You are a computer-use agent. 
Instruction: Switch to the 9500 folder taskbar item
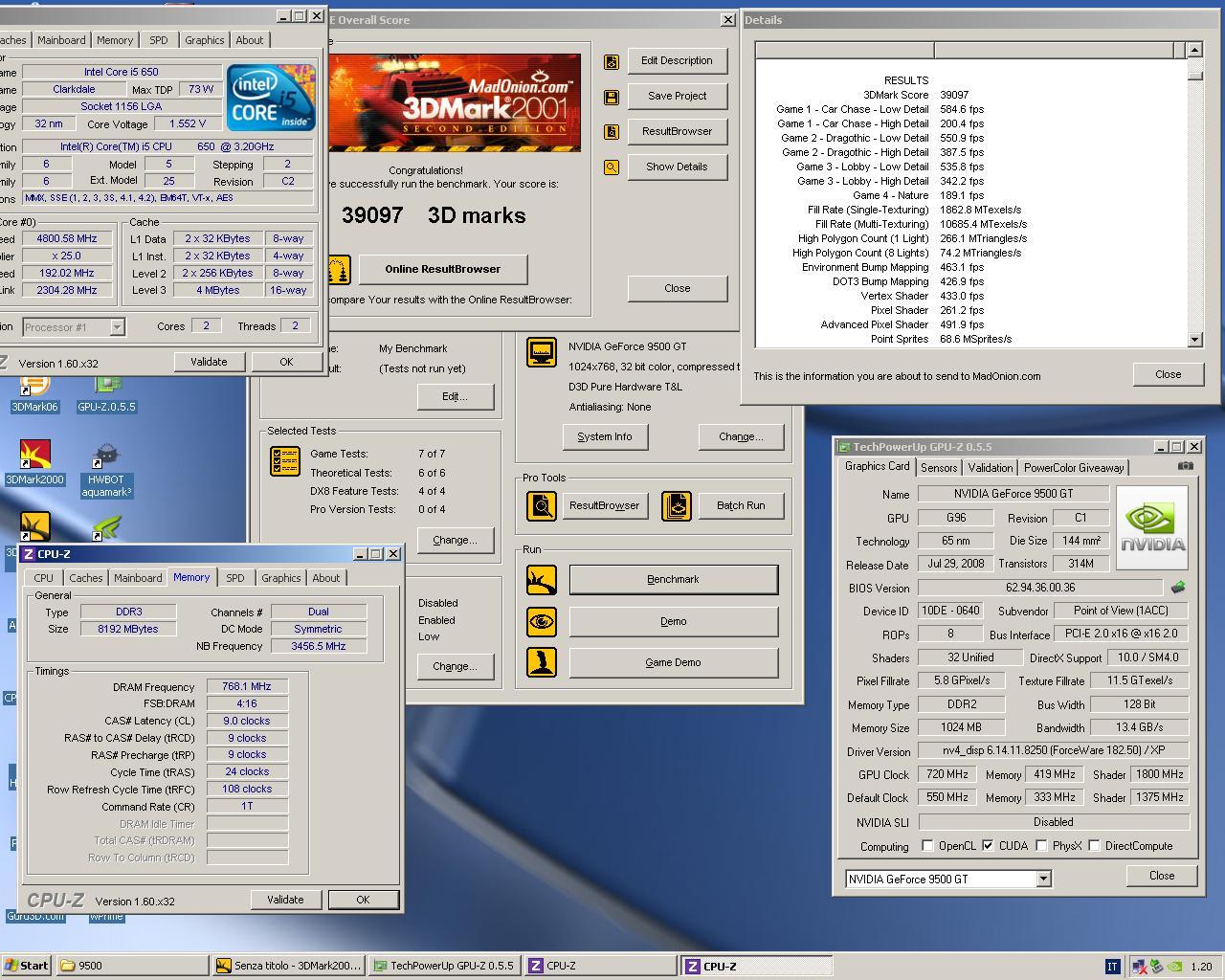coord(132,966)
